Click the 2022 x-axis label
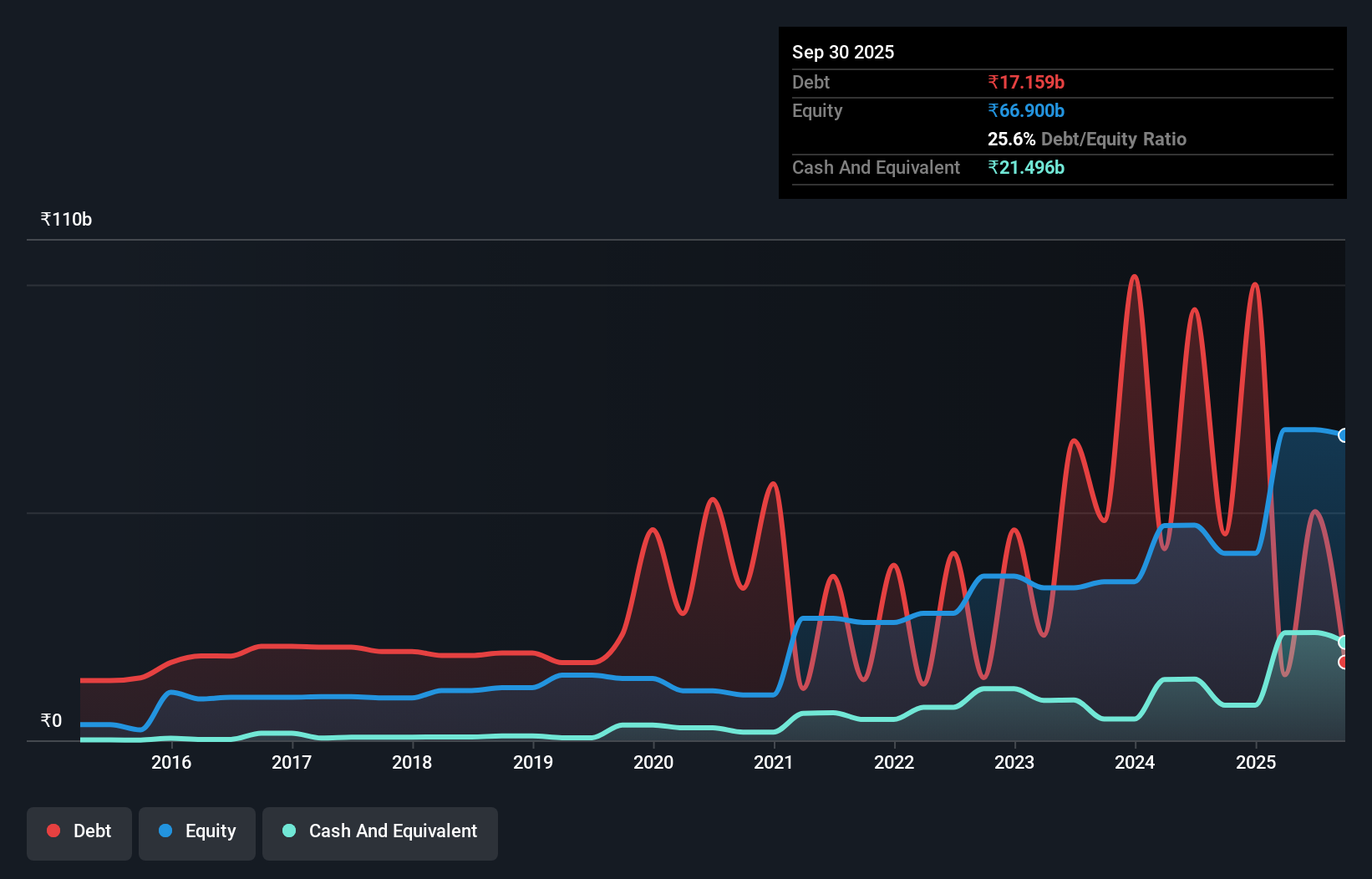 [894, 762]
